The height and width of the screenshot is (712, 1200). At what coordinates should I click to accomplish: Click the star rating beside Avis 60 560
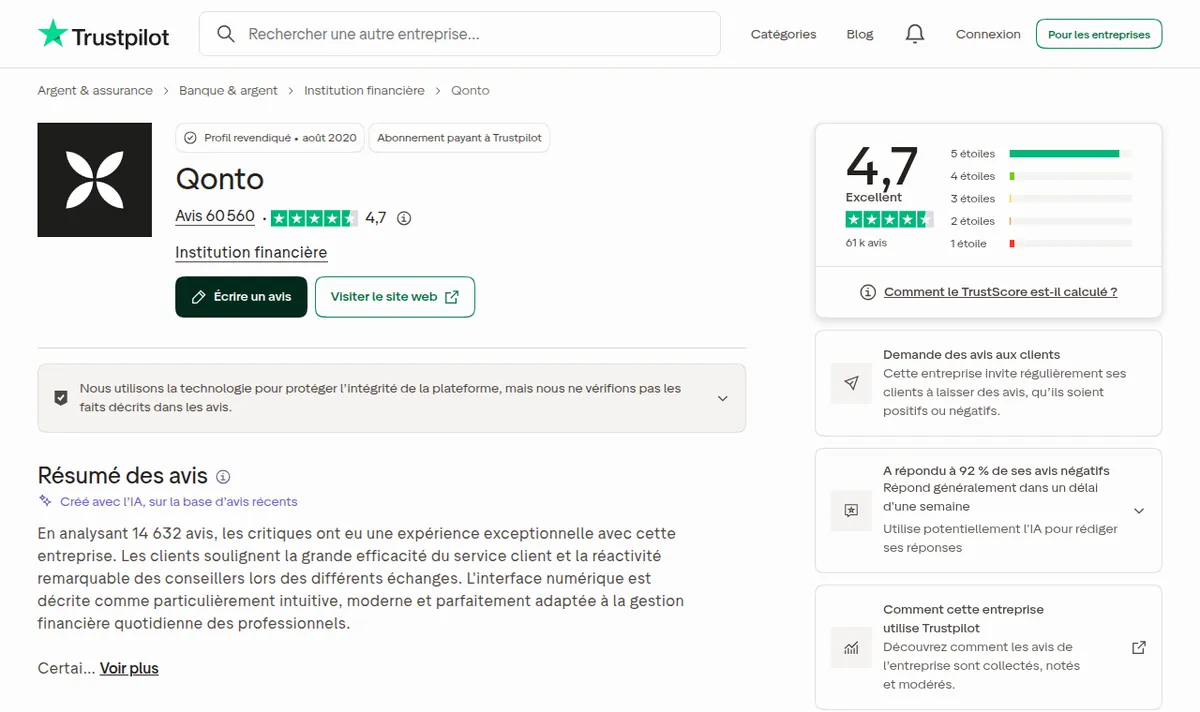point(314,218)
